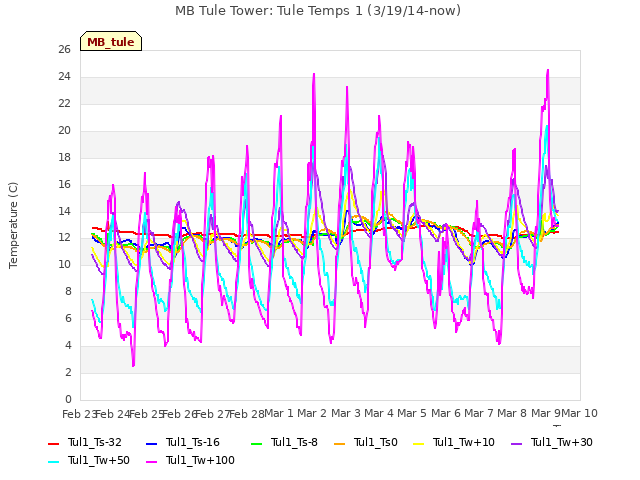Click the orange Tul1_Ts0 legend swatch

[x=340, y=444]
